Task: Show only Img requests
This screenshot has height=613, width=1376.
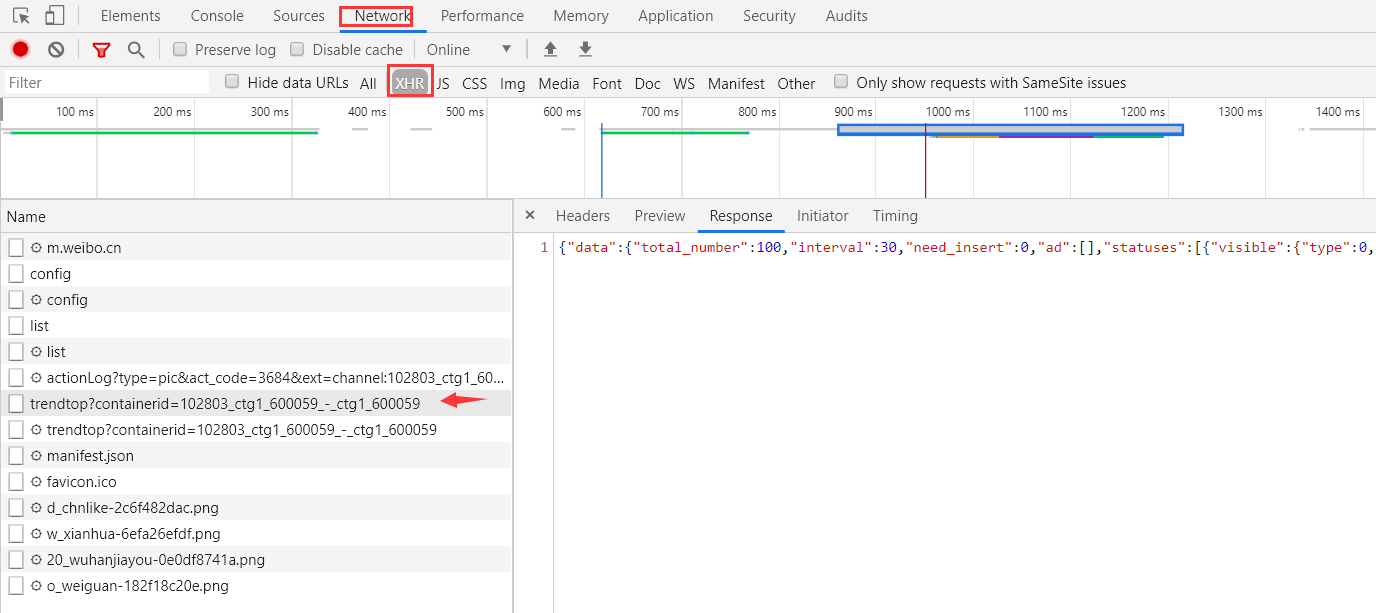Action: [513, 83]
